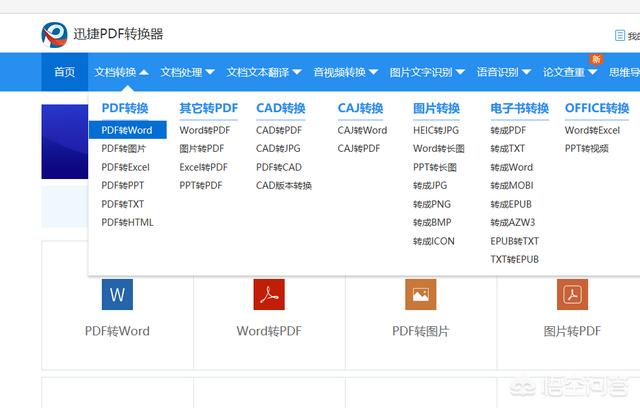Viewport: 640px width, 408px height.
Task: Select PDF转图片 in the dropdown menu
Action: tap(123, 149)
